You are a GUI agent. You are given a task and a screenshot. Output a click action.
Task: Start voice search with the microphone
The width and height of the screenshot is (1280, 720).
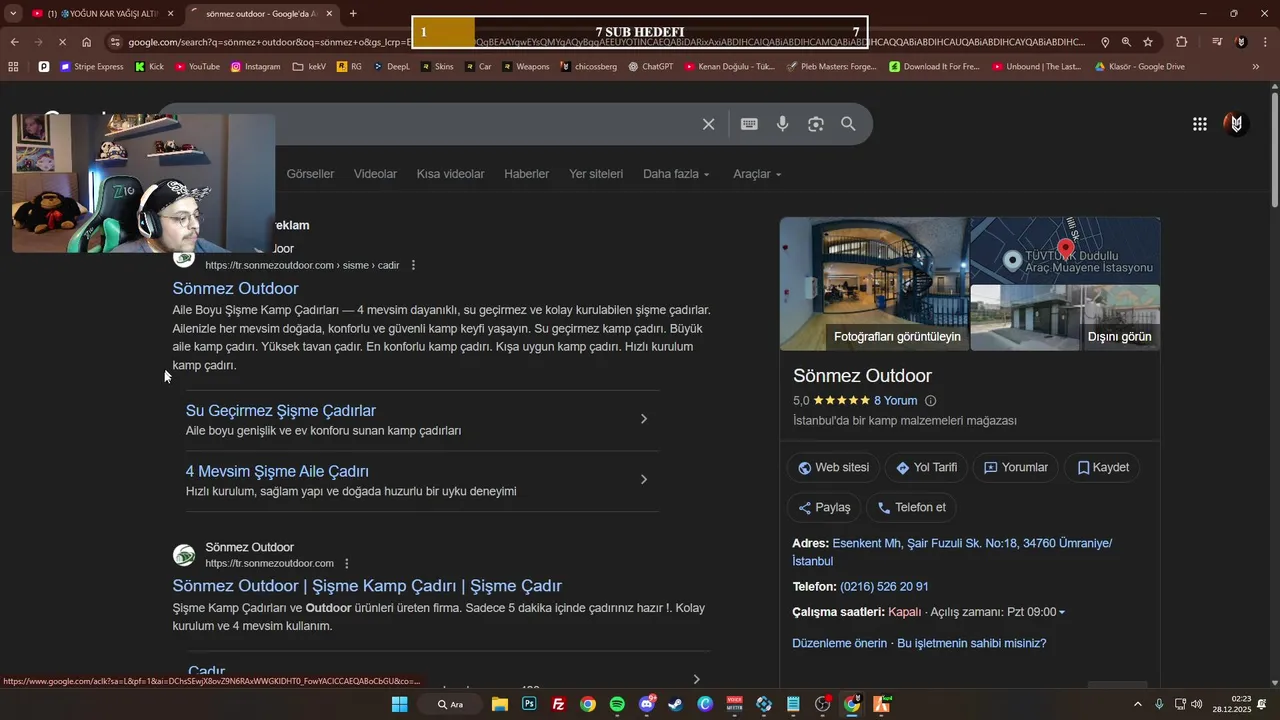pyautogui.click(x=783, y=124)
